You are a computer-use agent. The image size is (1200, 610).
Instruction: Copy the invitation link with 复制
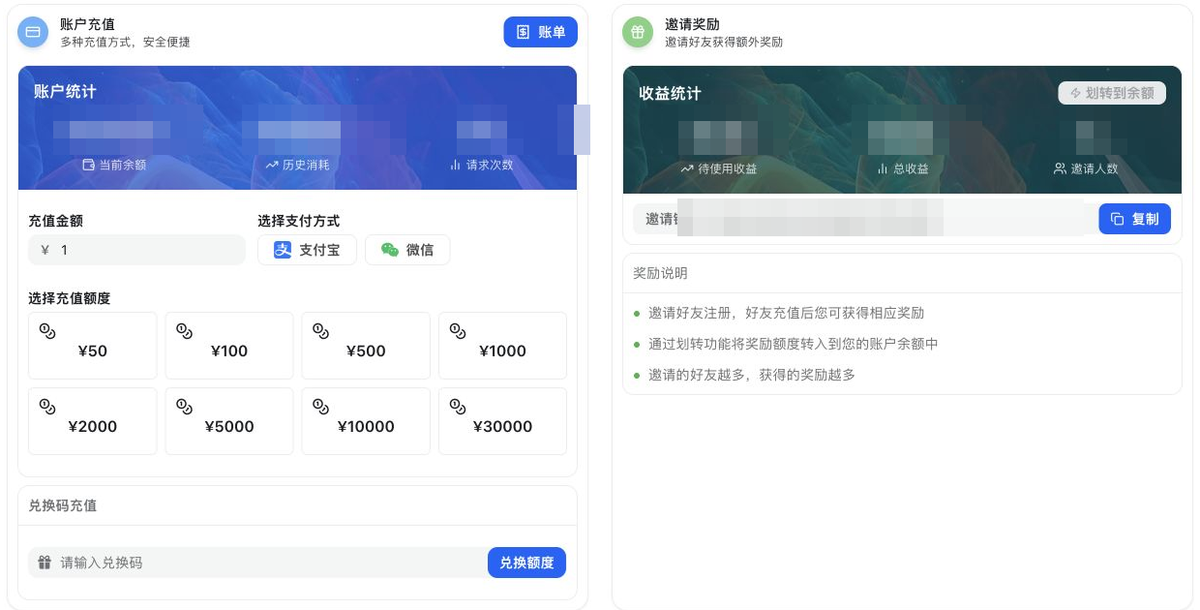tap(1134, 219)
